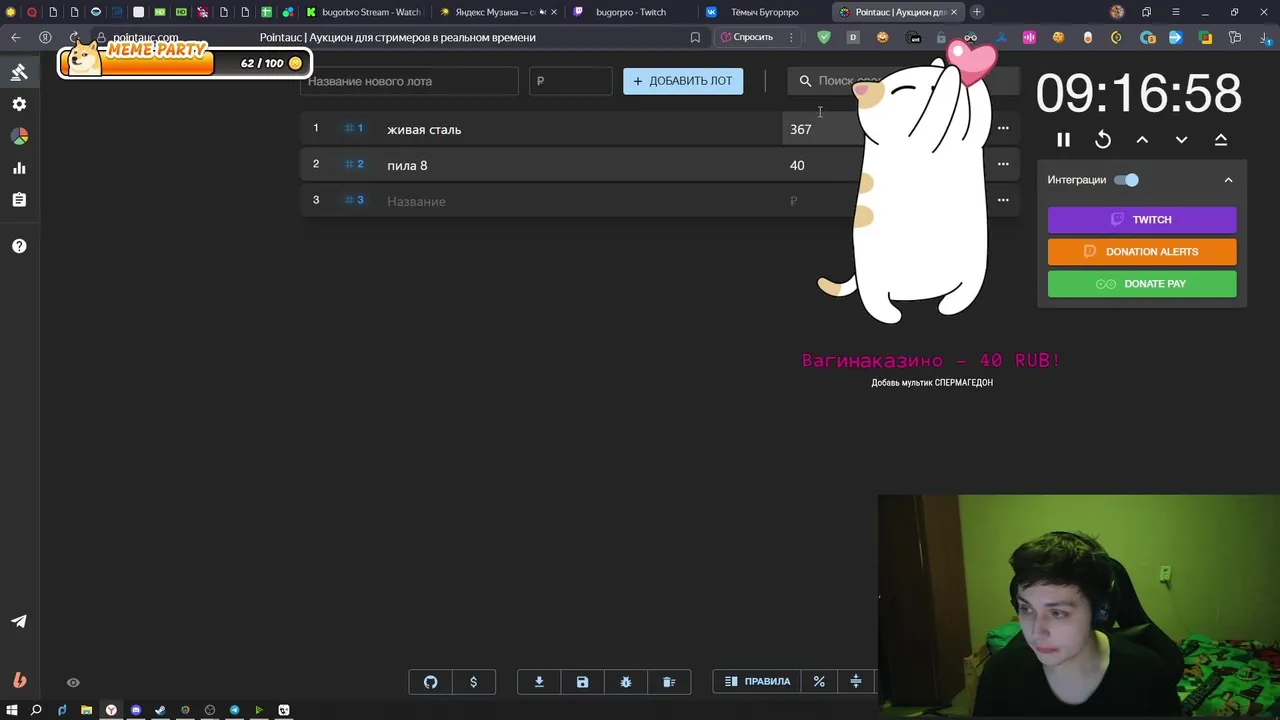
Task: Open the Windows Start menu
Action: click(11, 710)
